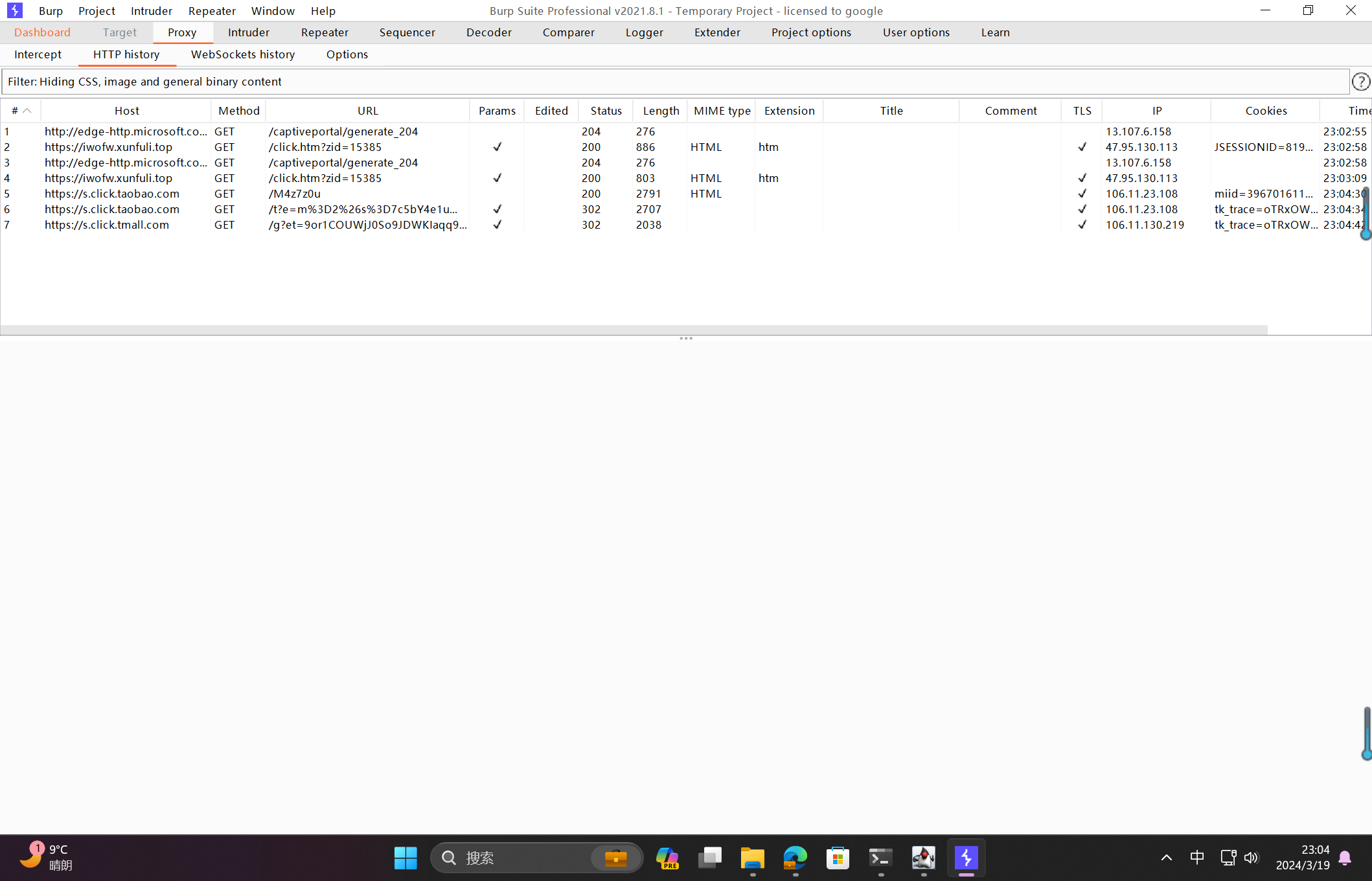Image resolution: width=1372 pixels, height=881 pixels.
Task: Click the Burp Suite logo icon in title bar
Action: click(x=14, y=10)
